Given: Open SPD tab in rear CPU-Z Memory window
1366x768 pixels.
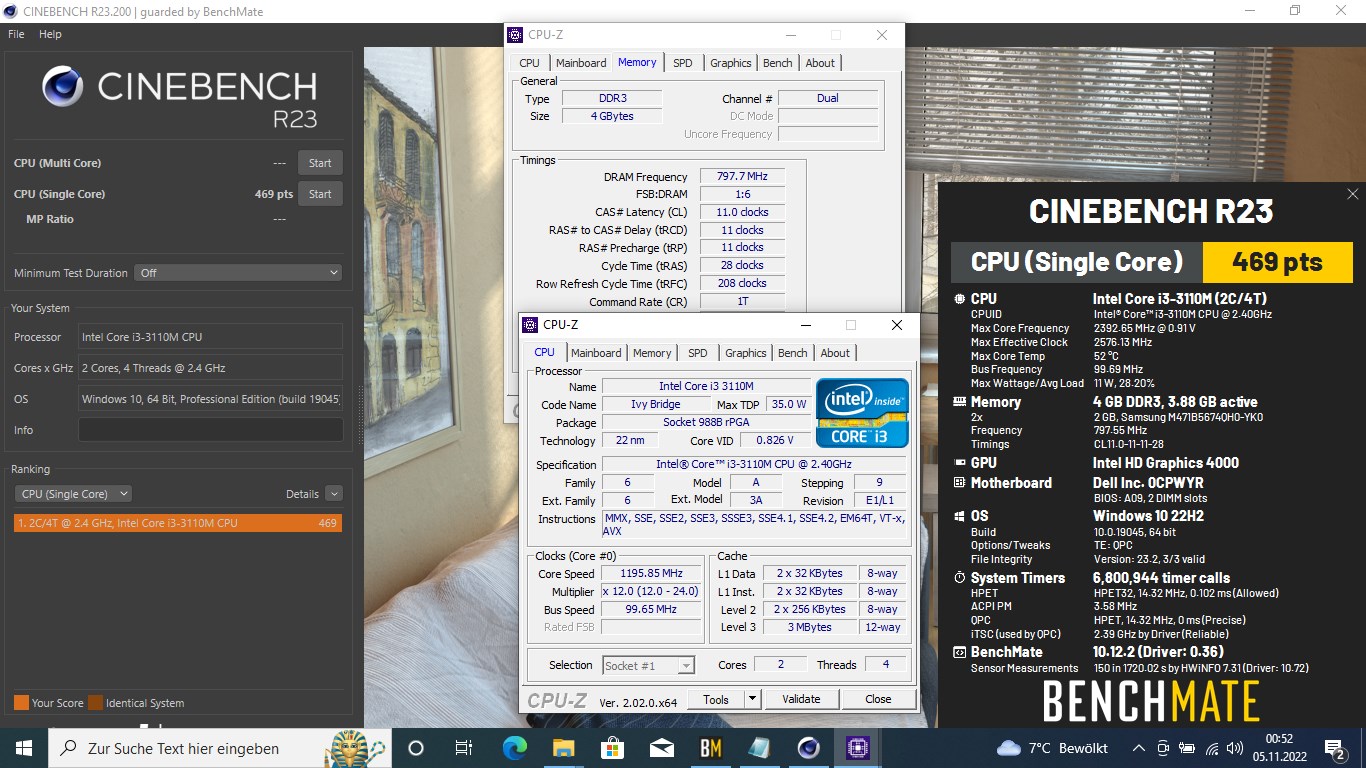Looking at the screenshot, I should click(682, 63).
